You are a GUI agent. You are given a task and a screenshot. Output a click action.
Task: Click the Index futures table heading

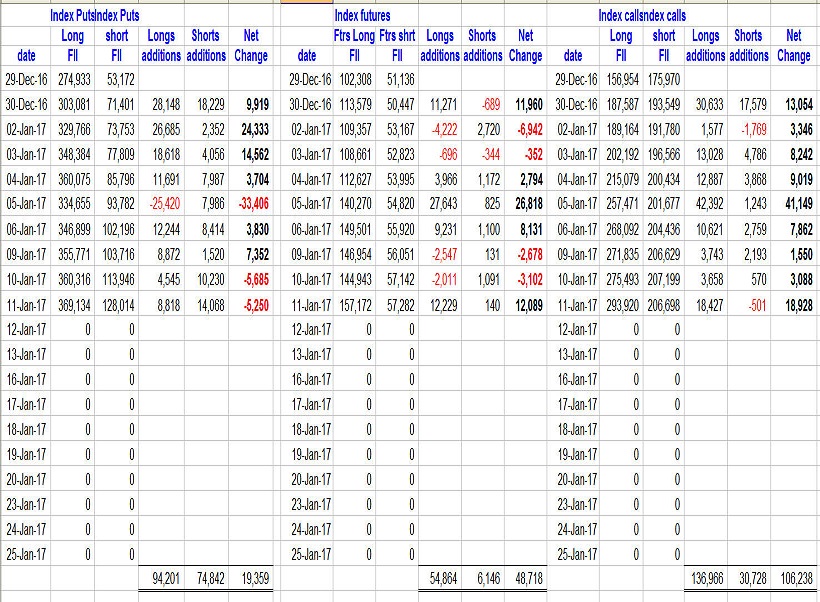(x=362, y=15)
